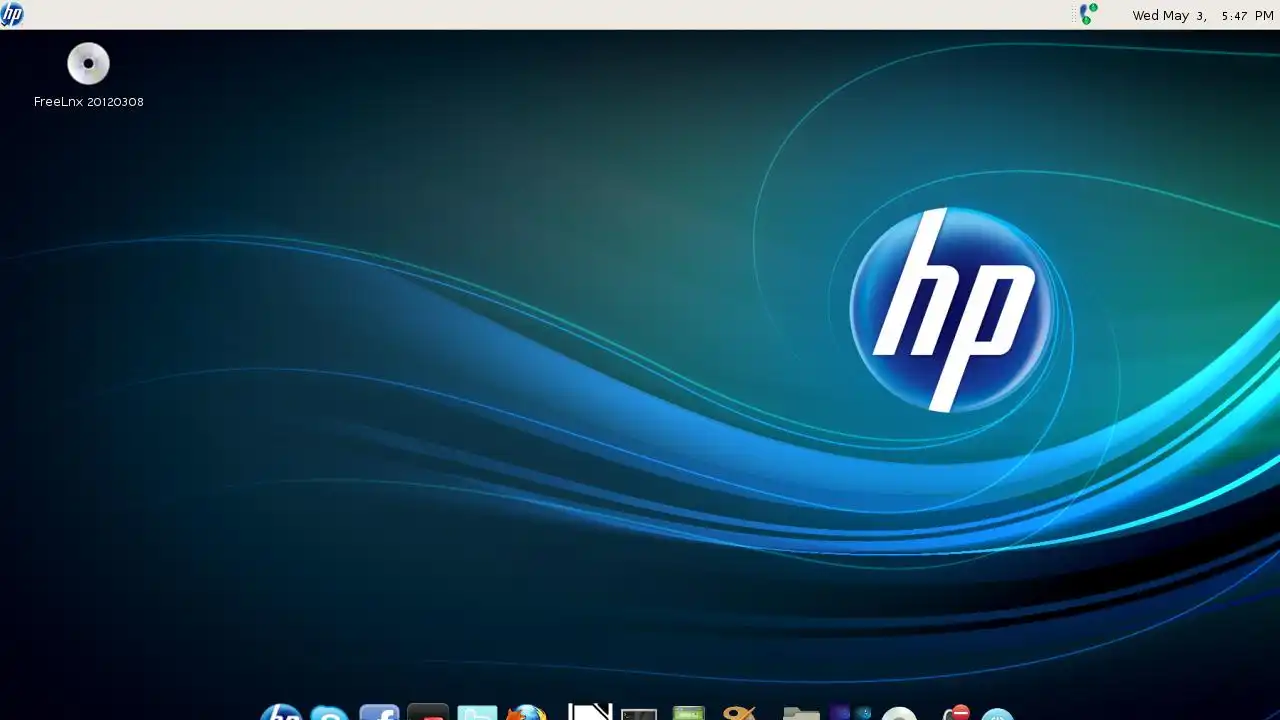Open the date and time clock
Screen dimensions: 1280x720
(1202, 15)
